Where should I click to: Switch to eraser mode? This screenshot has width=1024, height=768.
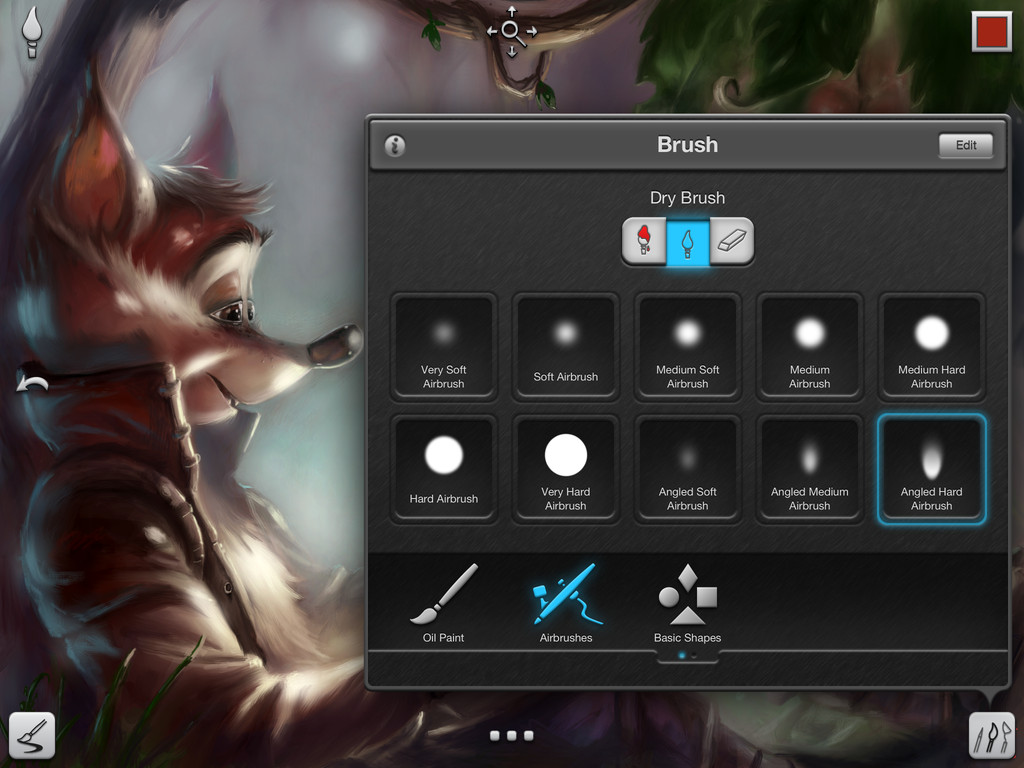[731, 241]
